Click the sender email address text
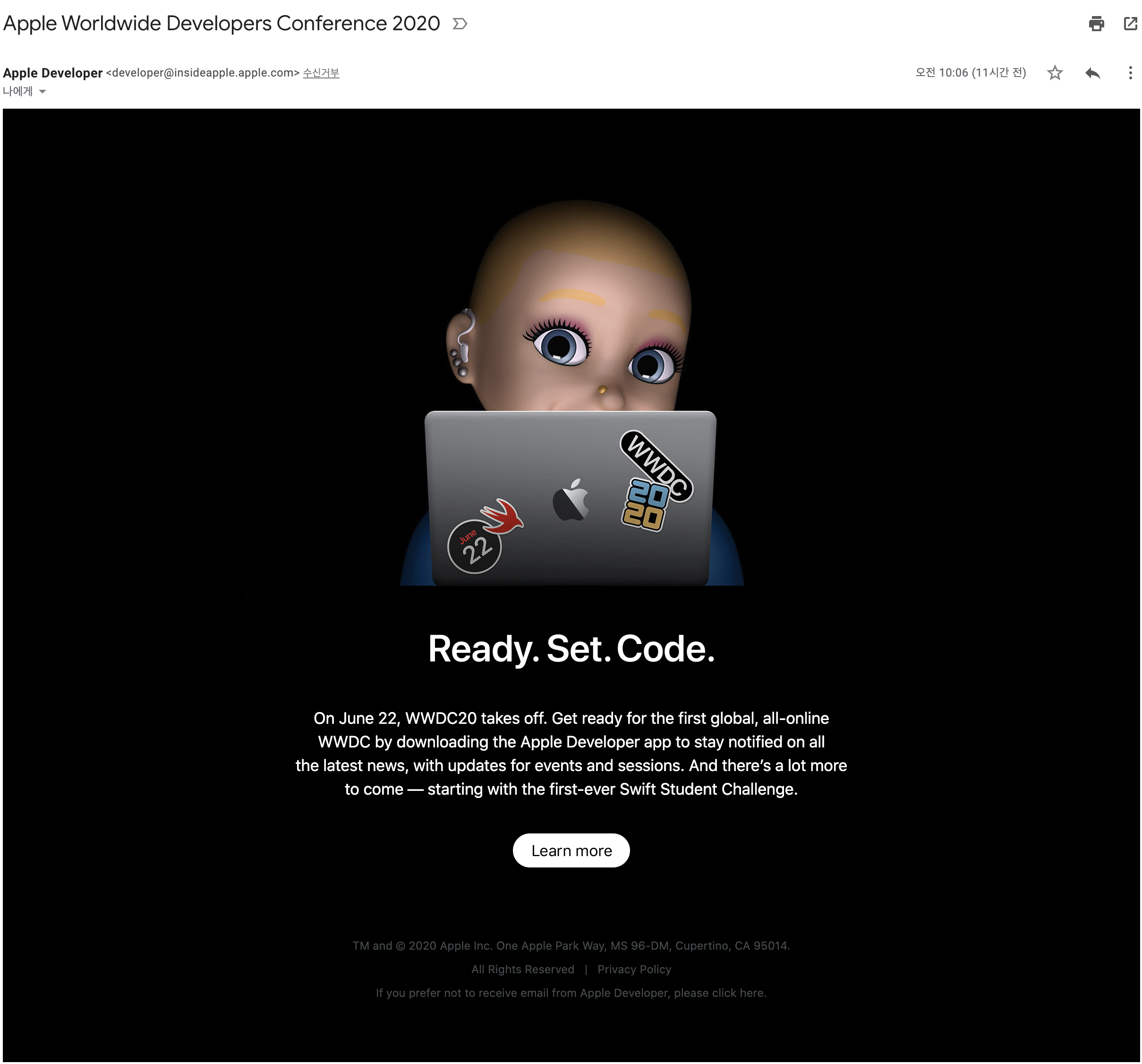This screenshot has width=1142, height=1064. point(203,73)
